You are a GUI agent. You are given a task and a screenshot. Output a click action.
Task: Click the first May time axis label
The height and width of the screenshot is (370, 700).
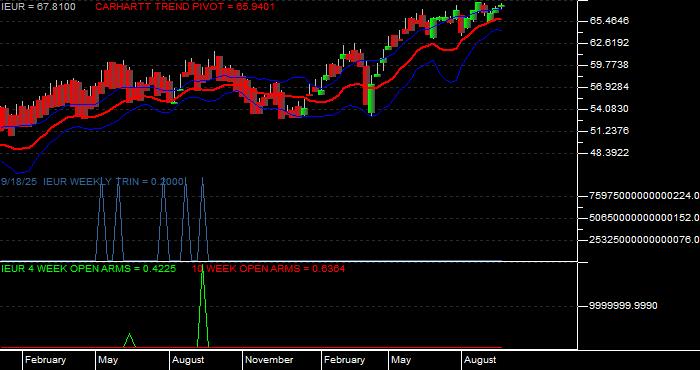(108, 360)
